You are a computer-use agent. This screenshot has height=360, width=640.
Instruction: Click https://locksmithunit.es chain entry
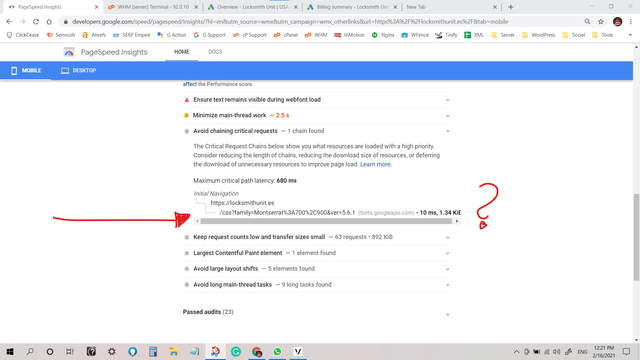click(x=242, y=203)
